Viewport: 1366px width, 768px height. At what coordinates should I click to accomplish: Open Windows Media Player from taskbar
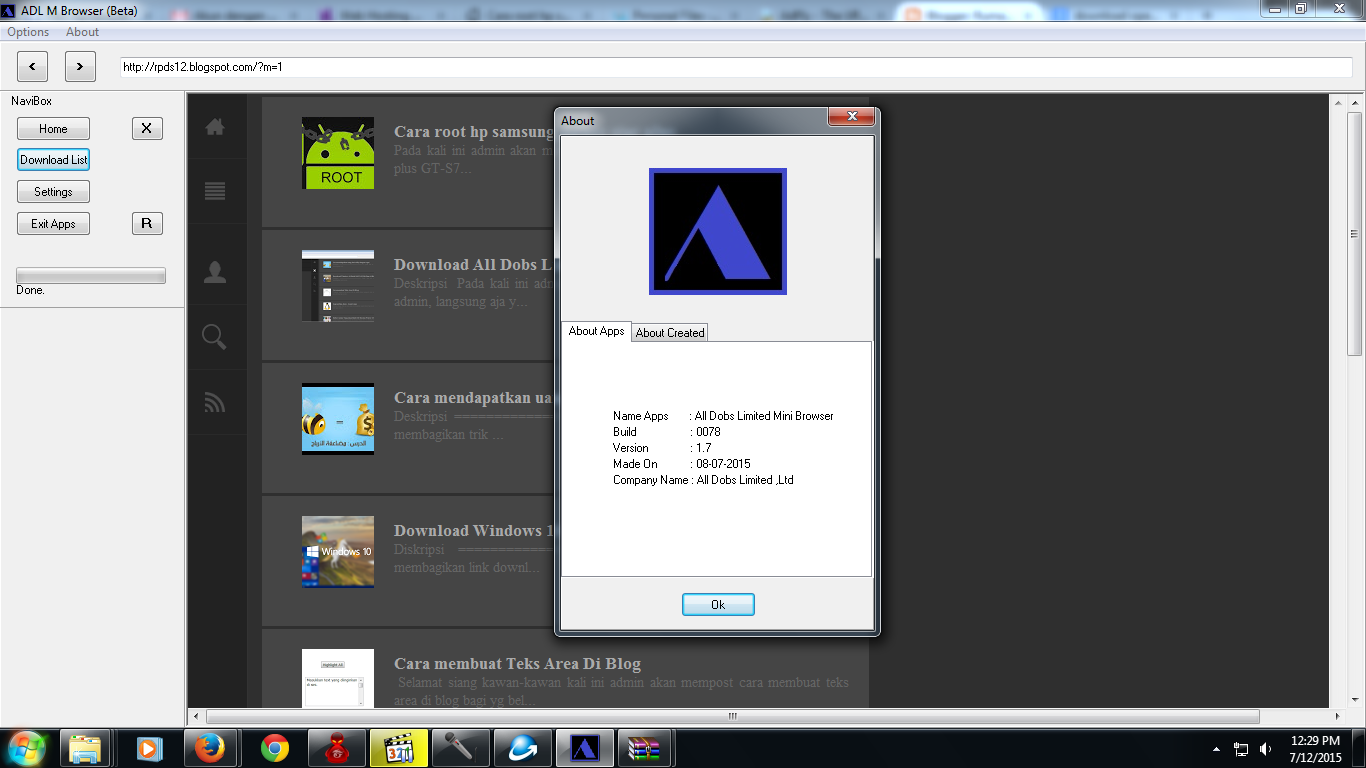149,748
